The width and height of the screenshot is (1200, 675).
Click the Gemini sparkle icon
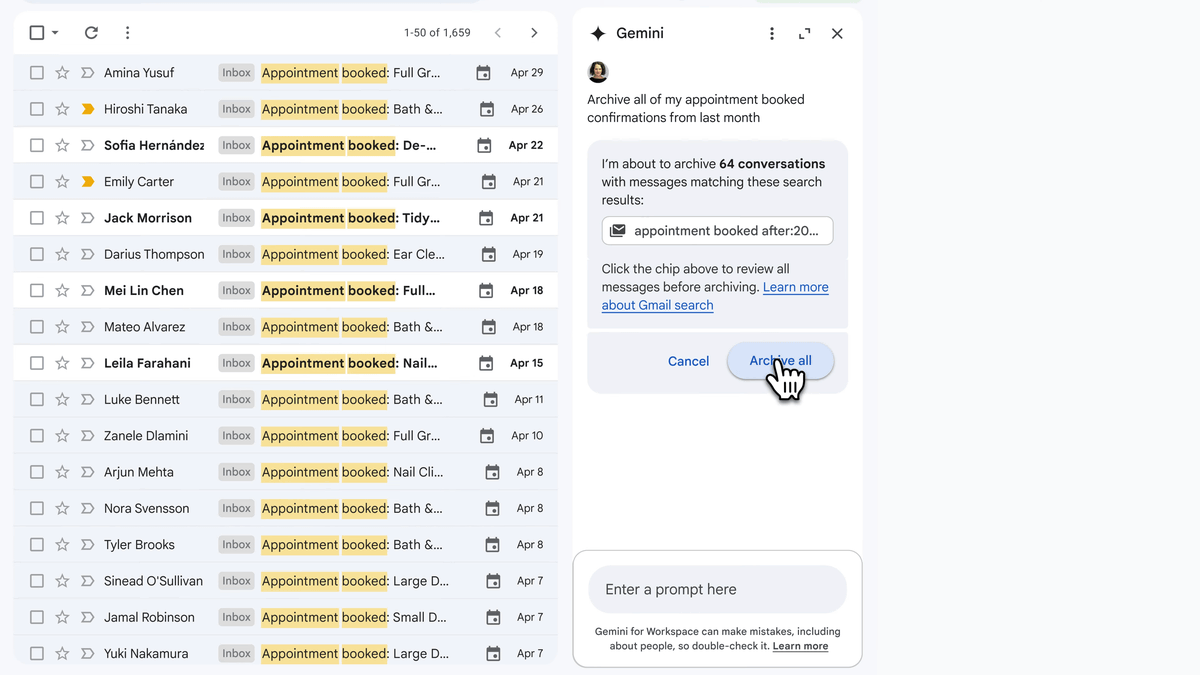coord(598,34)
